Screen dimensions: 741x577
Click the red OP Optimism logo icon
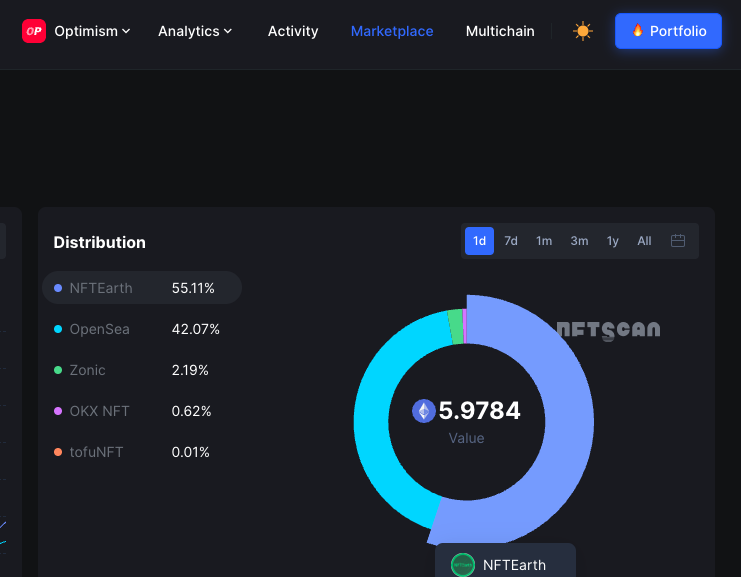point(34,31)
